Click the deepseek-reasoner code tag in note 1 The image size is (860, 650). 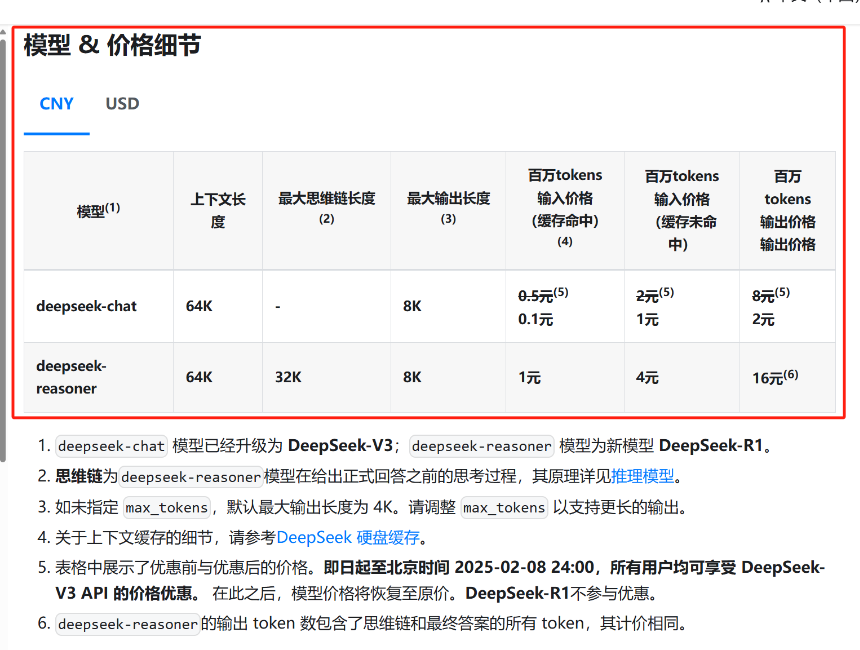pos(482,446)
